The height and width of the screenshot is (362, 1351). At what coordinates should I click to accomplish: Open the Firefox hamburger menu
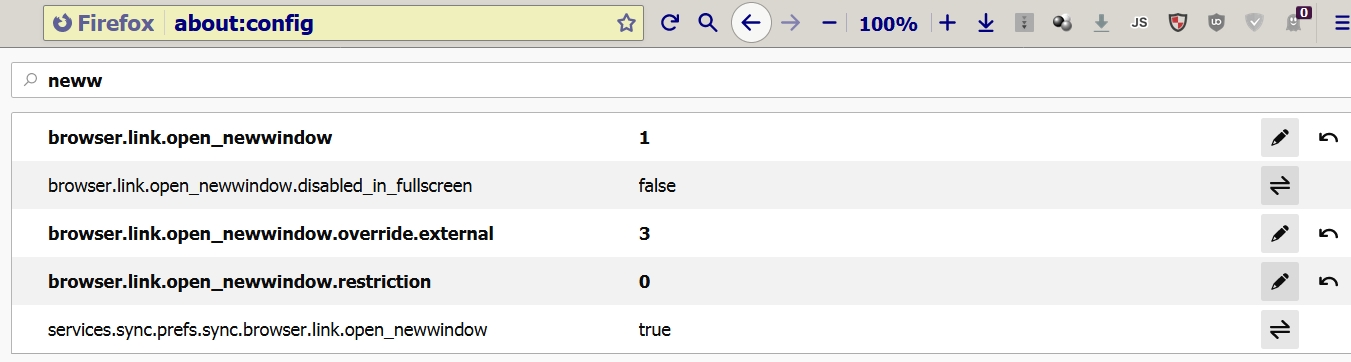coord(1341,23)
